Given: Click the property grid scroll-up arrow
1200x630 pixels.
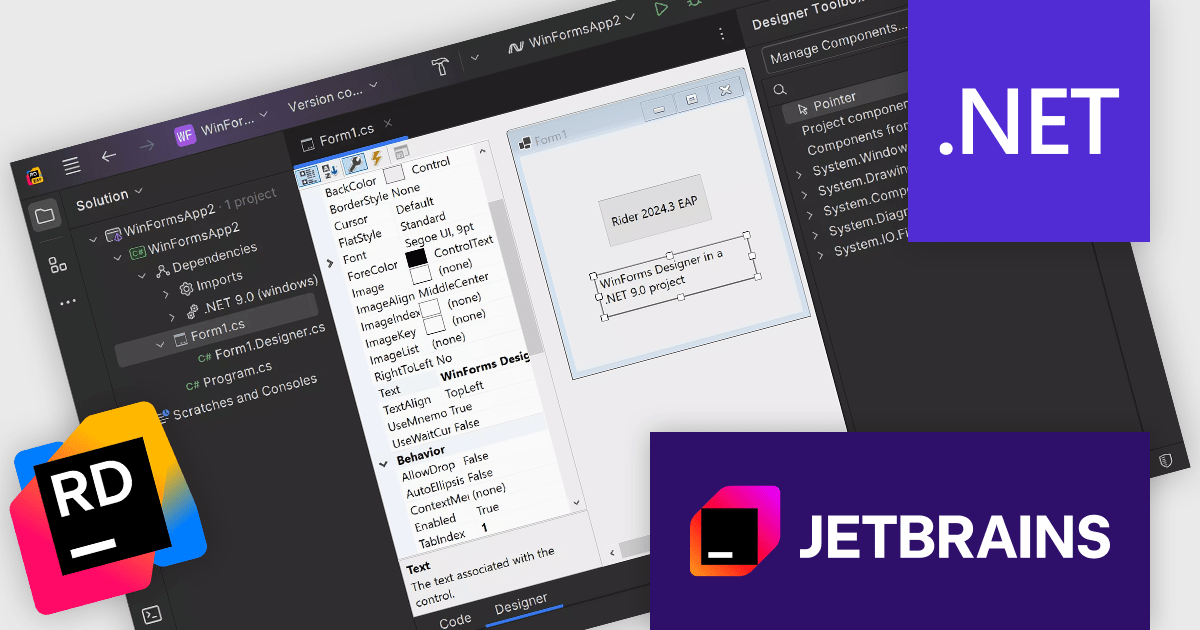Looking at the screenshot, I should pyautogui.click(x=483, y=151).
